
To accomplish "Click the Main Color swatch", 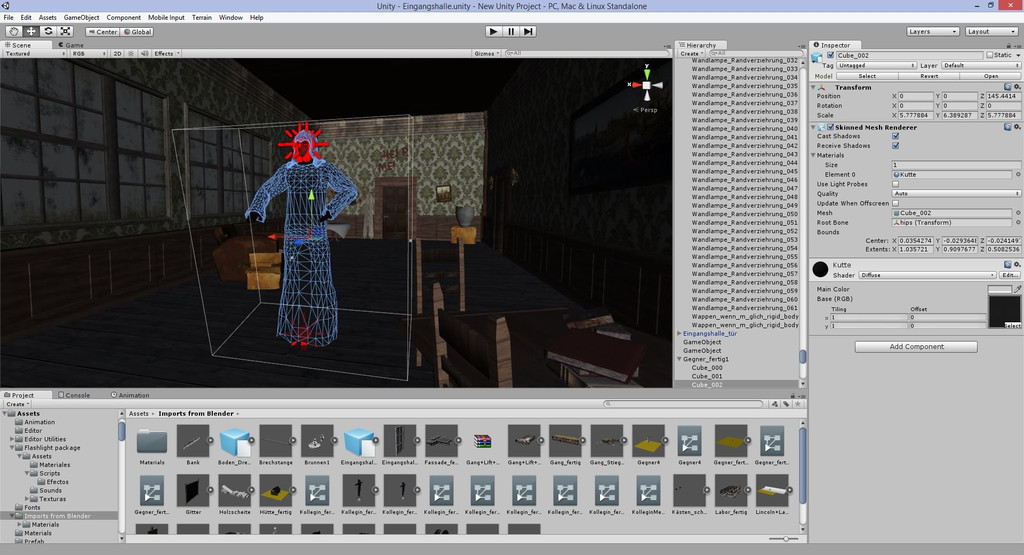I will click(999, 290).
